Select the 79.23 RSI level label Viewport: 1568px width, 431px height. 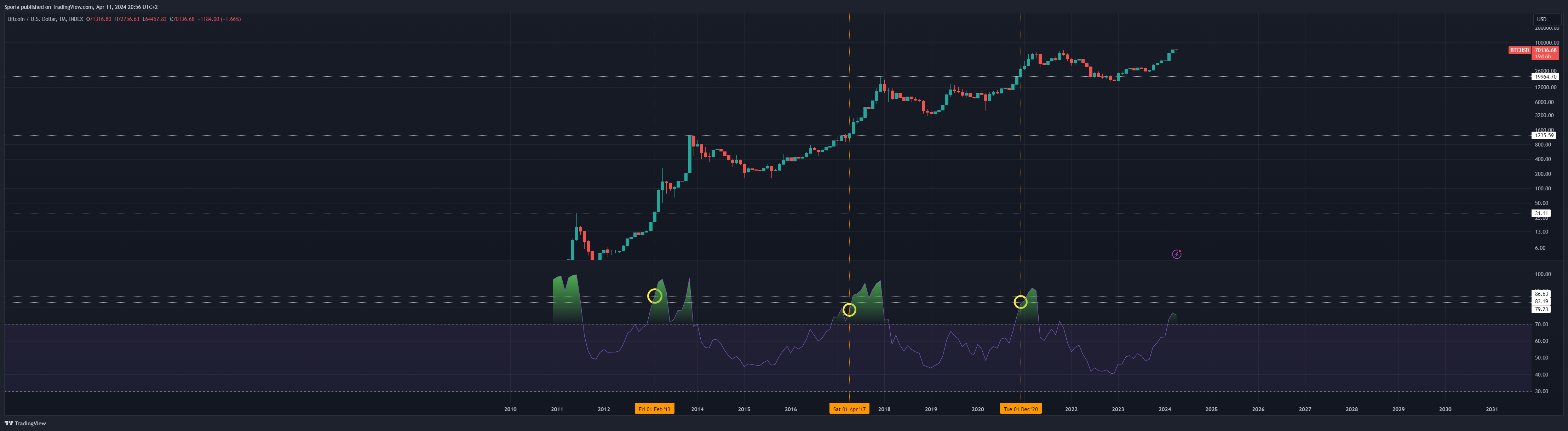1541,309
